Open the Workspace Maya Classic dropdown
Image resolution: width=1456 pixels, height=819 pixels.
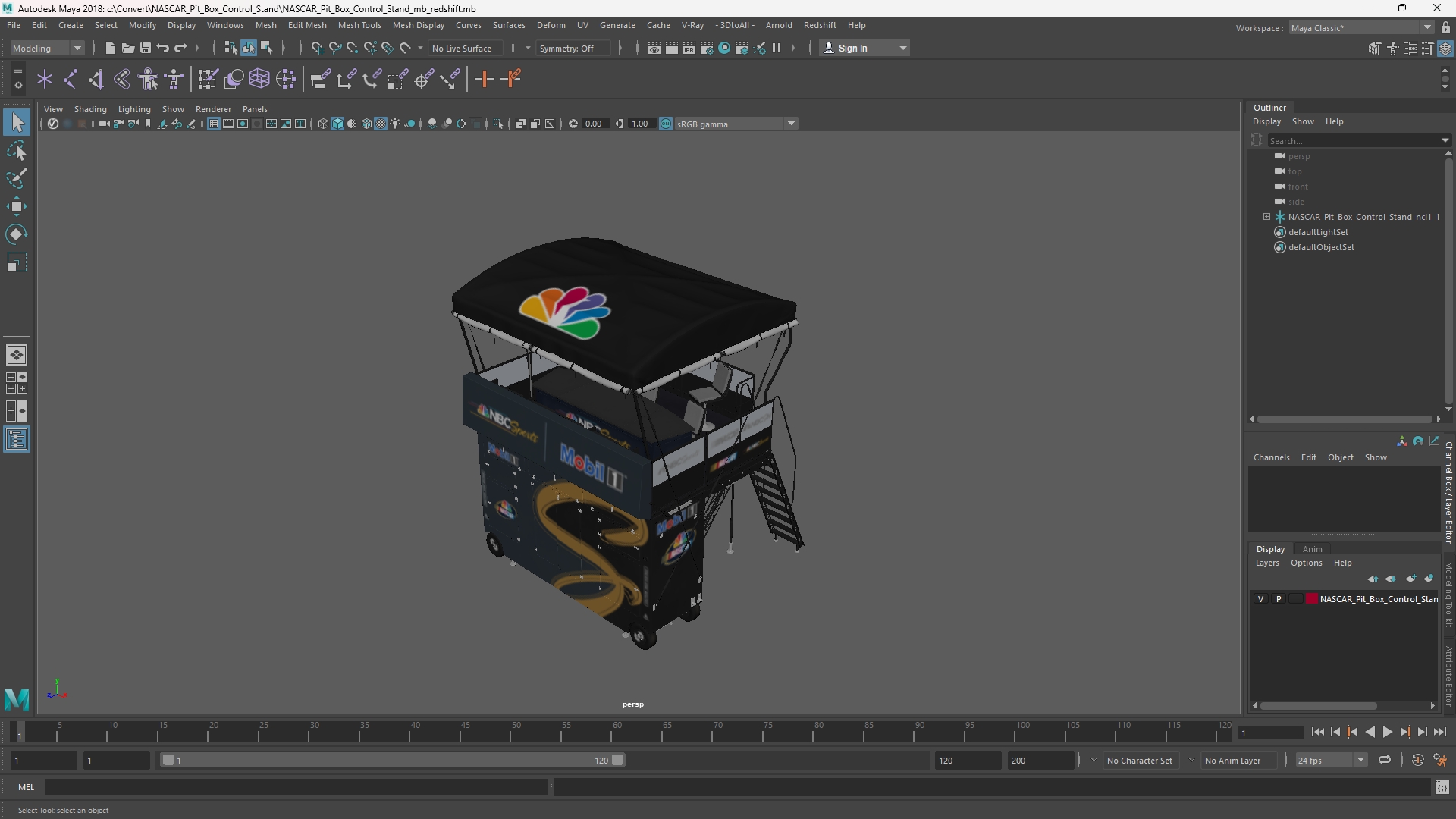coord(1361,28)
